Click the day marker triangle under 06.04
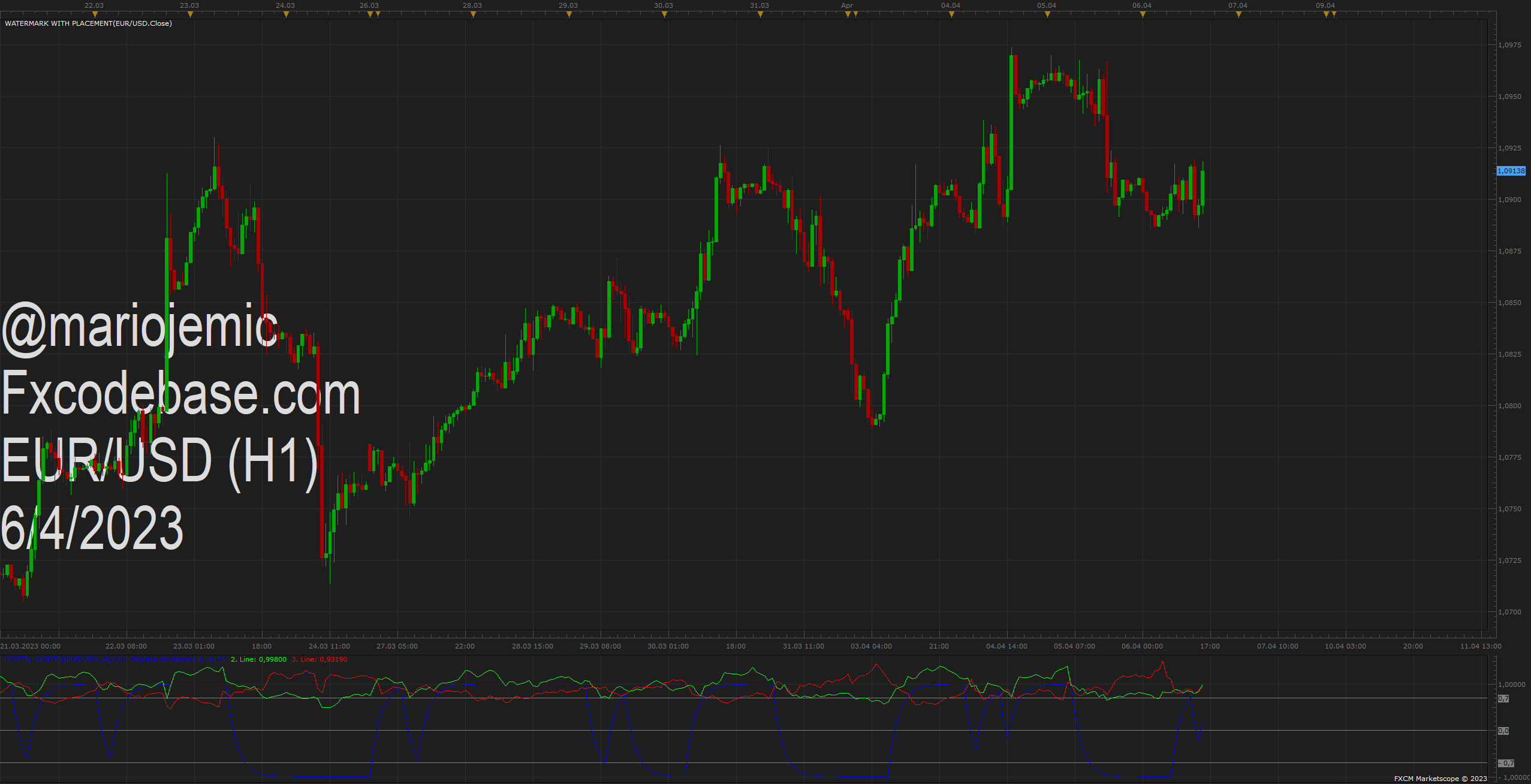 pyautogui.click(x=1143, y=14)
